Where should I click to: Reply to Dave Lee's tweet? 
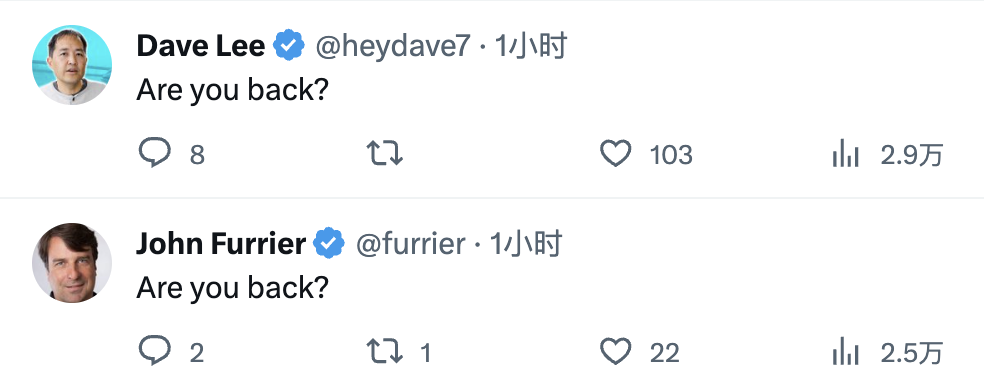154,153
